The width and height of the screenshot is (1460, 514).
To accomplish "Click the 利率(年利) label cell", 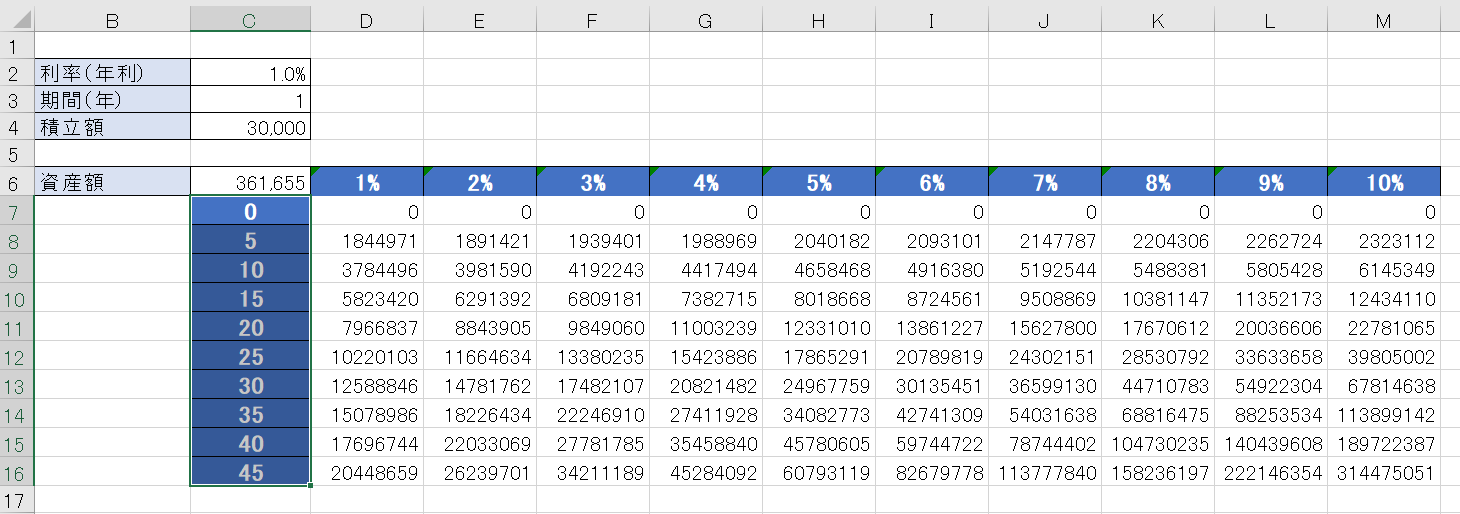I will click(112, 73).
